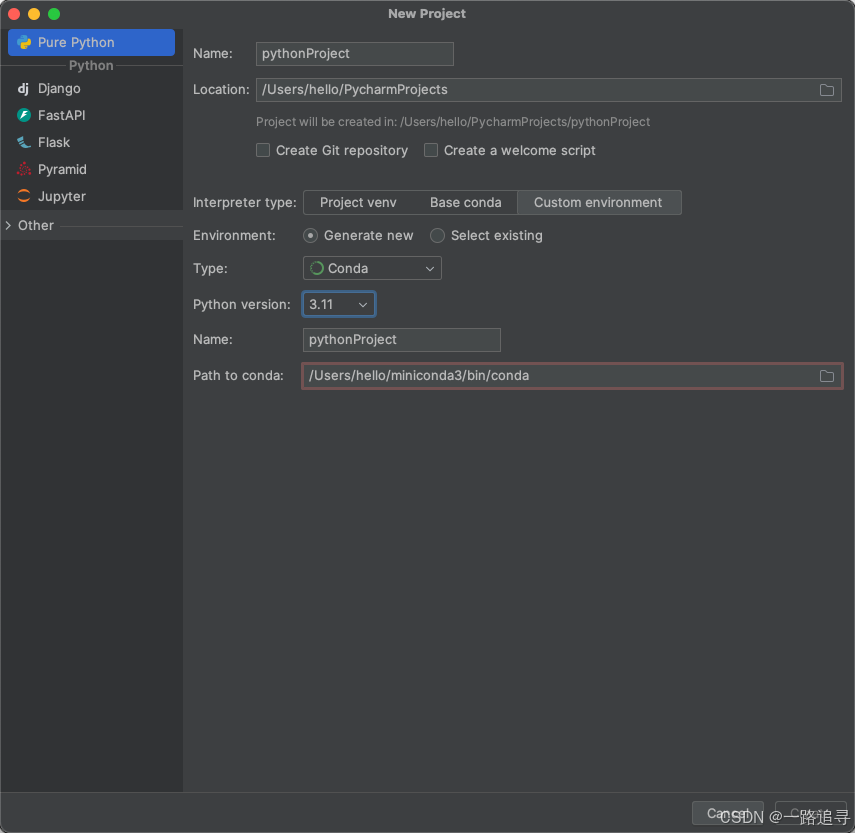The width and height of the screenshot is (855, 833).
Task: Enable Create Git repository checkbox
Action: [x=263, y=150]
